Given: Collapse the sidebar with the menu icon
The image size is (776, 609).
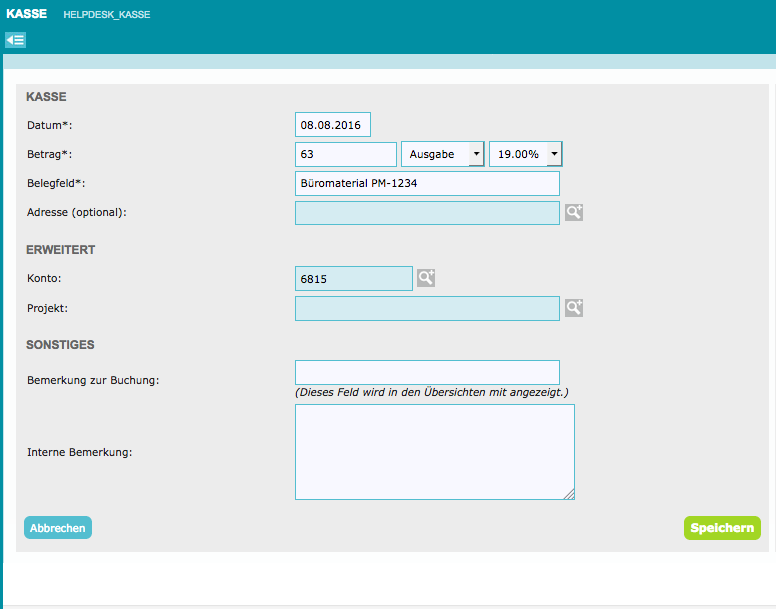Looking at the screenshot, I should [x=15, y=40].
